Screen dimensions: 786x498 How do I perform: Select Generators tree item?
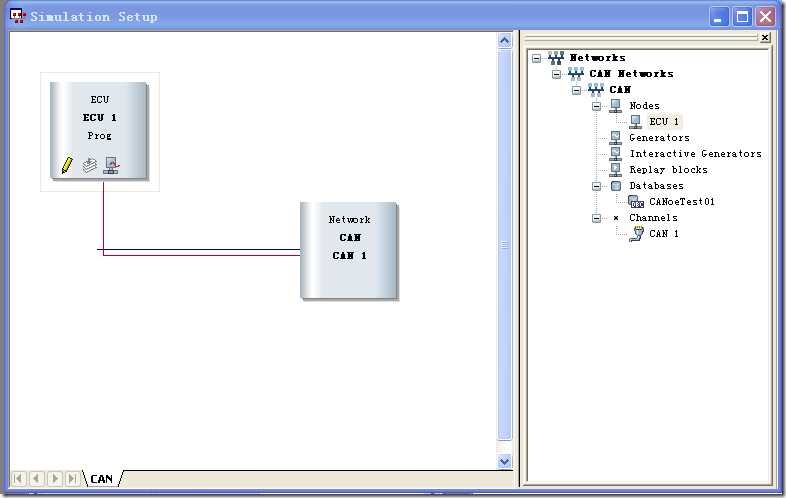[x=659, y=138]
